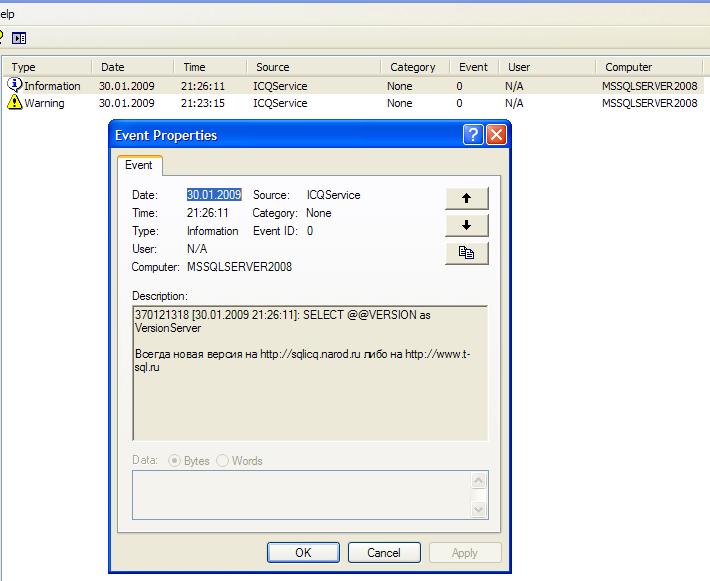Click the Apply button

pyautogui.click(x=465, y=552)
